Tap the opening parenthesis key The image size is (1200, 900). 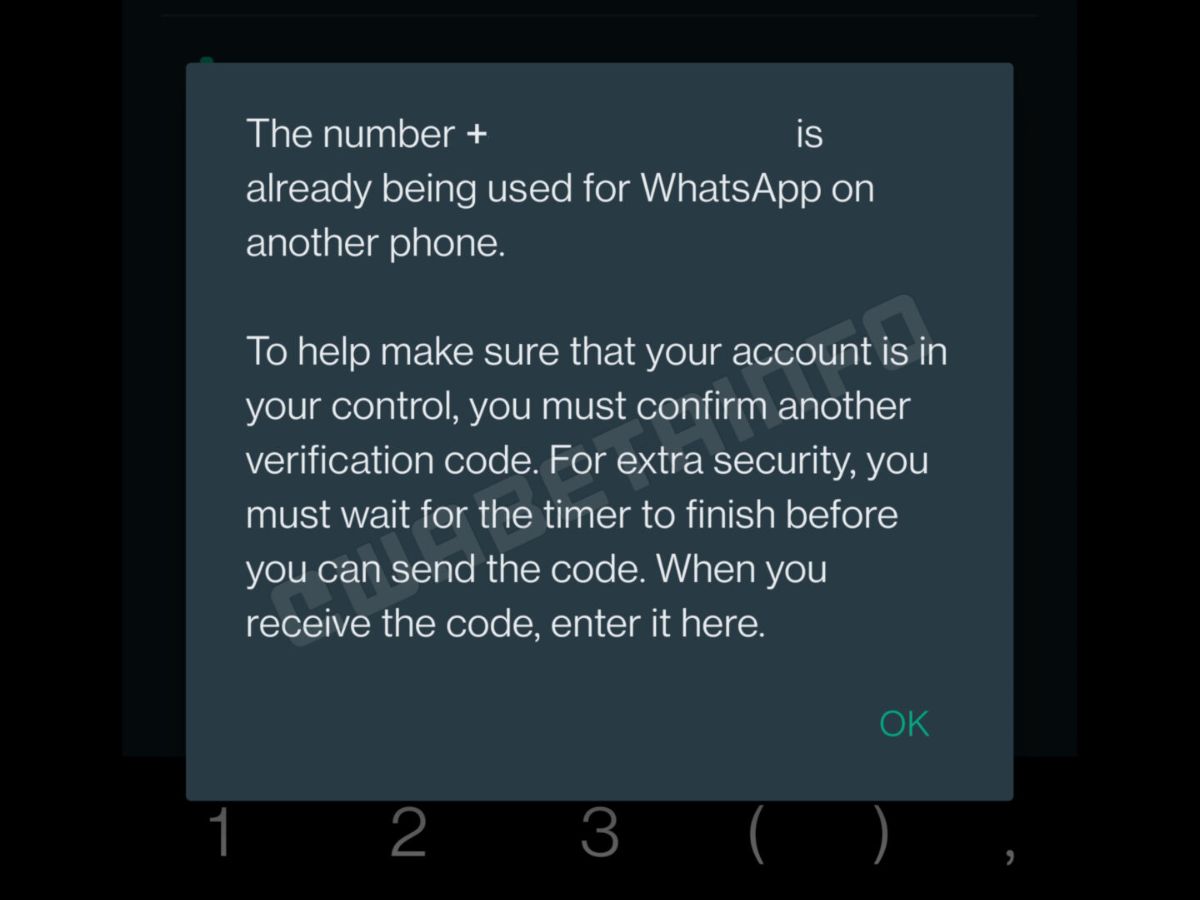tap(757, 834)
